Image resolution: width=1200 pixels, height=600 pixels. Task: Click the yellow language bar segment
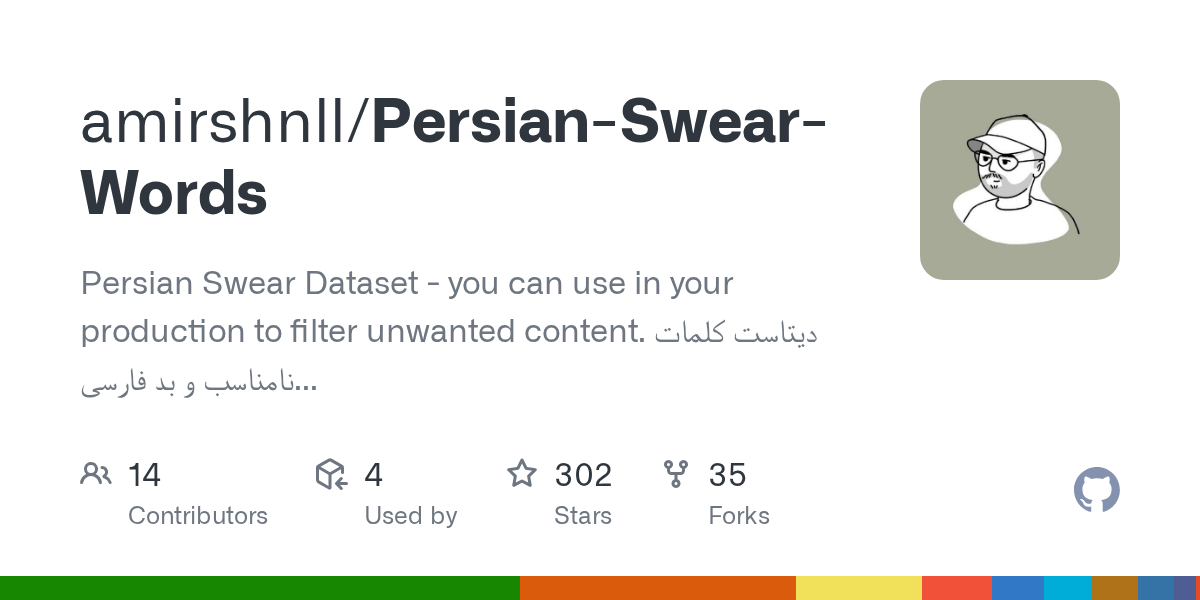coord(858,588)
